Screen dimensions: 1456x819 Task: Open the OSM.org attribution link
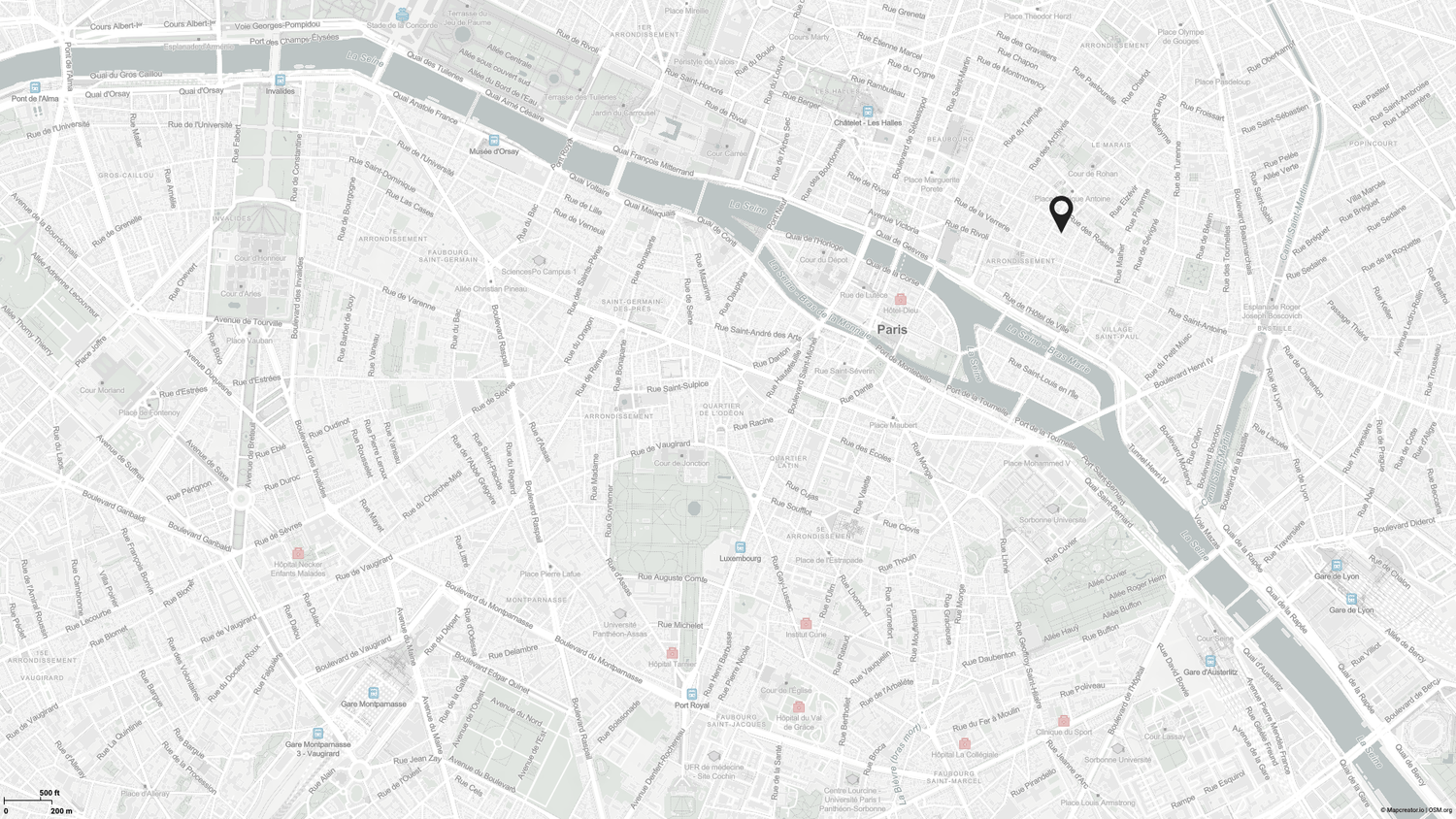click(x=1440, y=810)
